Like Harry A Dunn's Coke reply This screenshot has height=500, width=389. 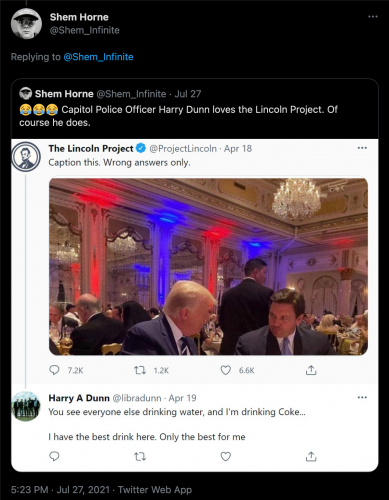pos(226,456)
